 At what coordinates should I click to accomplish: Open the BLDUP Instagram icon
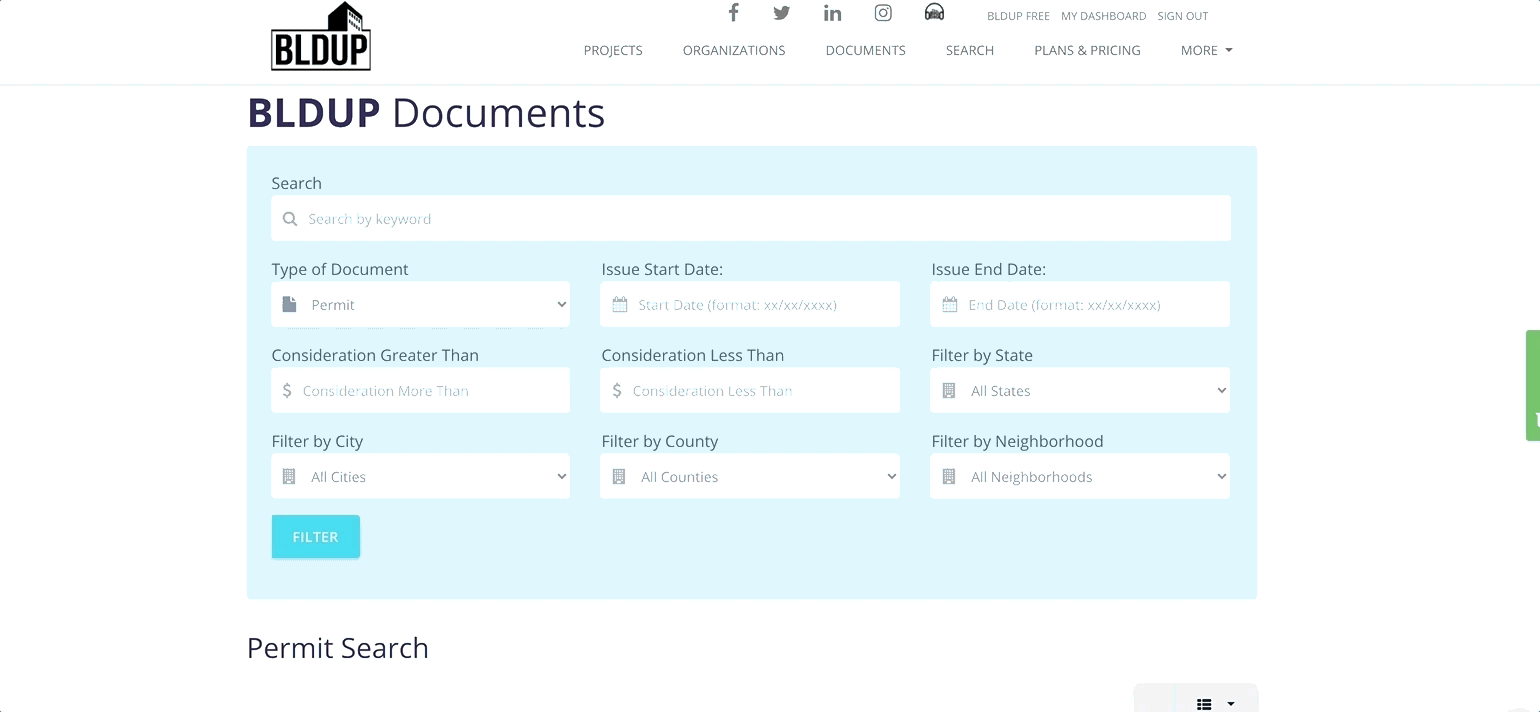pos(883,13)
